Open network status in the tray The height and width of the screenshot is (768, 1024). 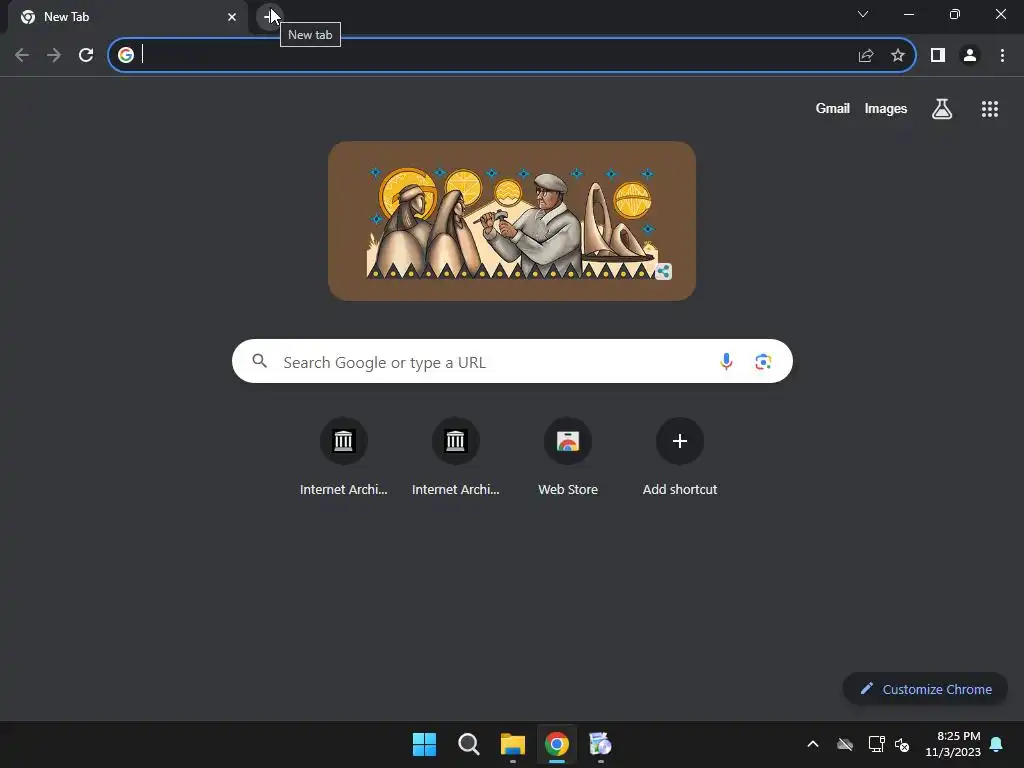pos(876,744)
